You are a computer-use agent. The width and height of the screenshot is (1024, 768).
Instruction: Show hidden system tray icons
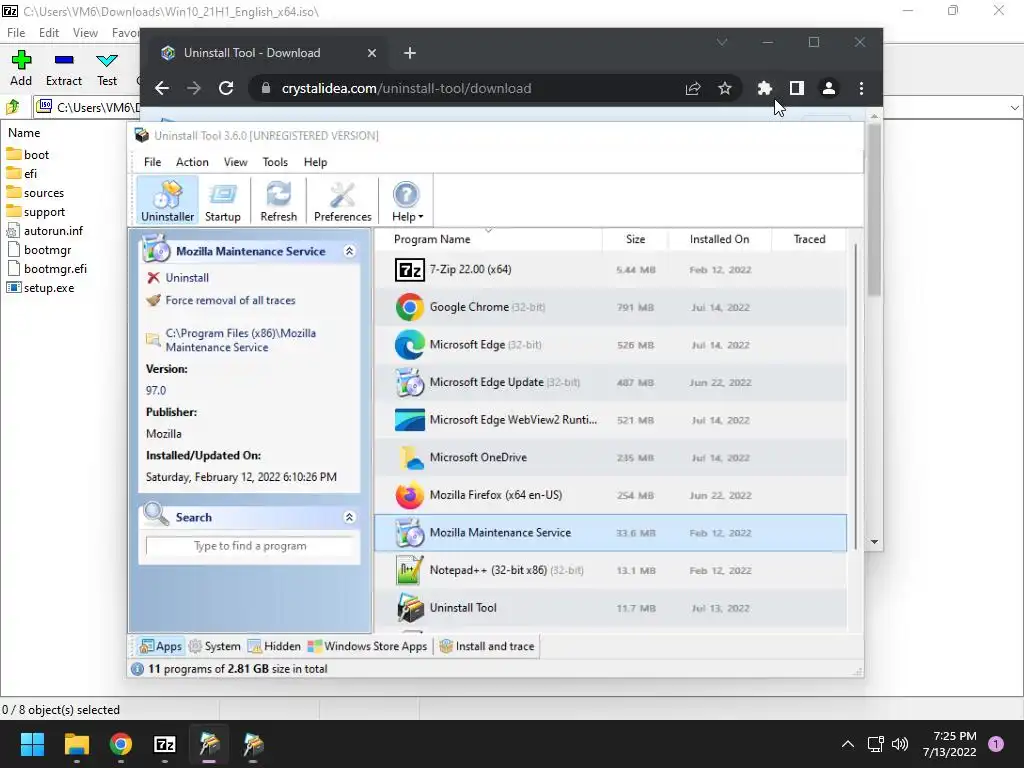tap(848, 744)
